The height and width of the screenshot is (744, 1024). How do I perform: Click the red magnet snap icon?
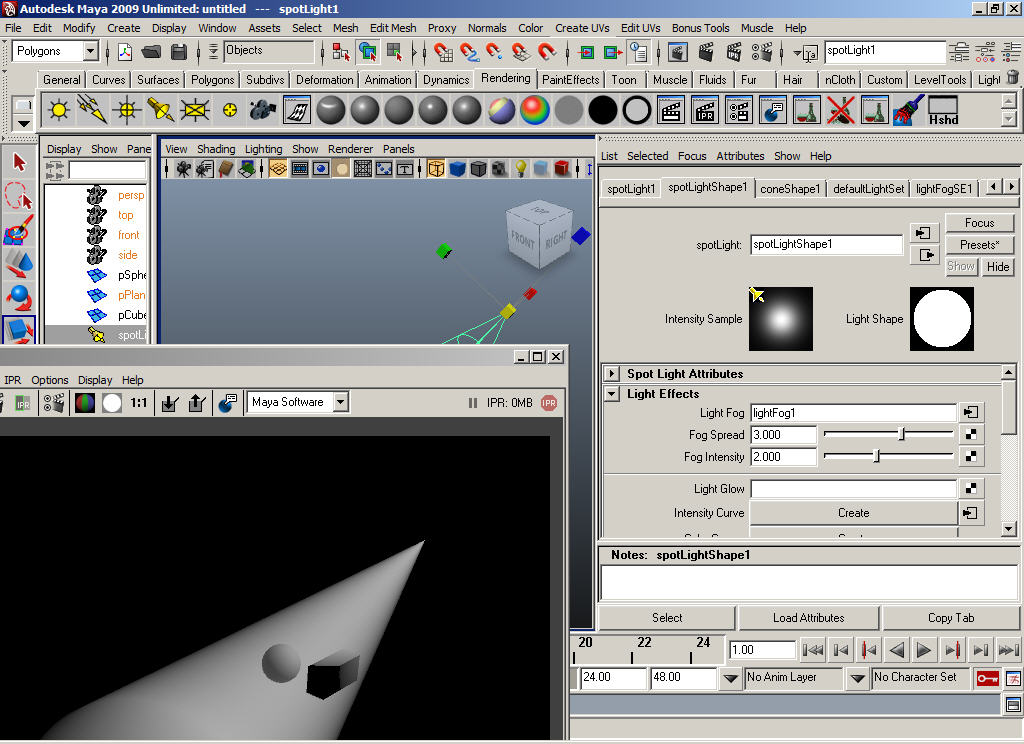click(x=546, y=52)
